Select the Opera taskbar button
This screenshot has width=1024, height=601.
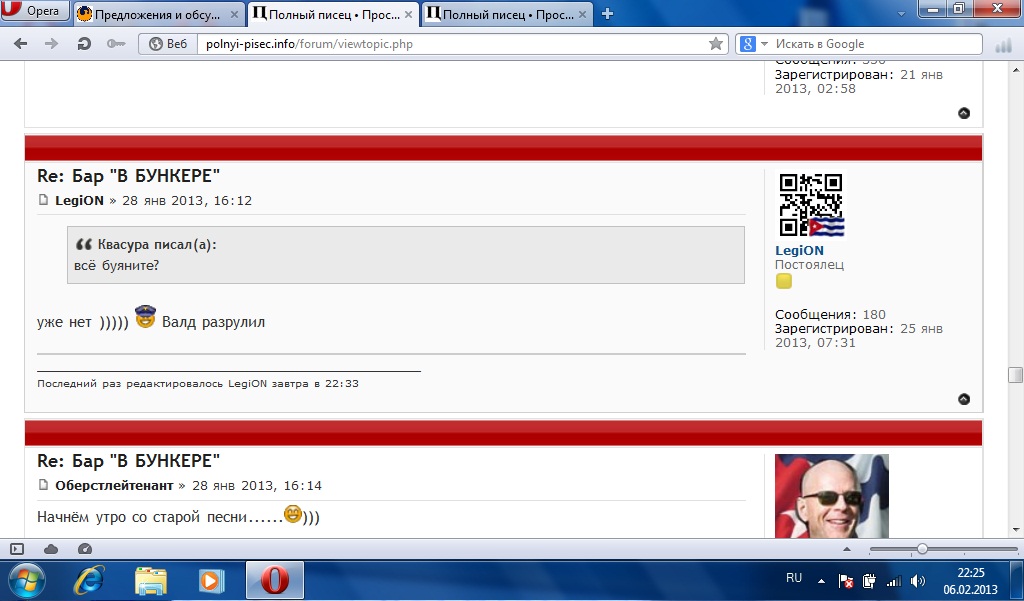274,580
